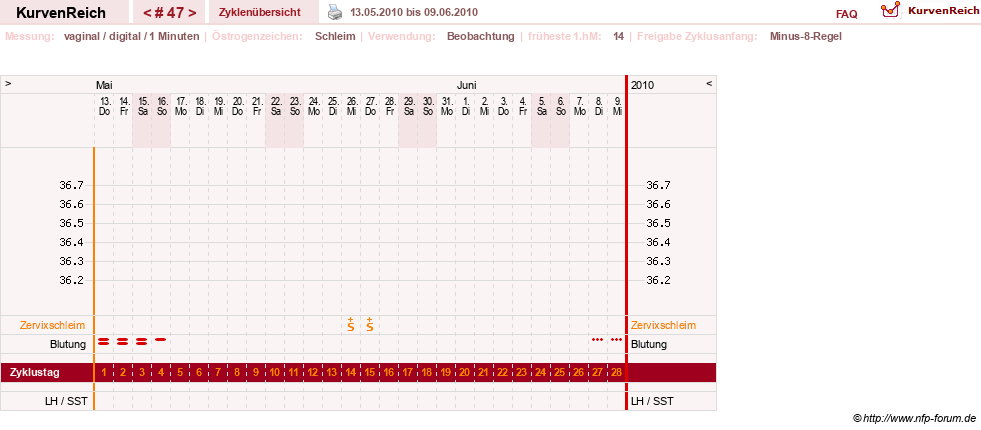Screen dimensions: 981x430
Task: Click the right Zervixschleim row label
Action: [x=663, y=325]
